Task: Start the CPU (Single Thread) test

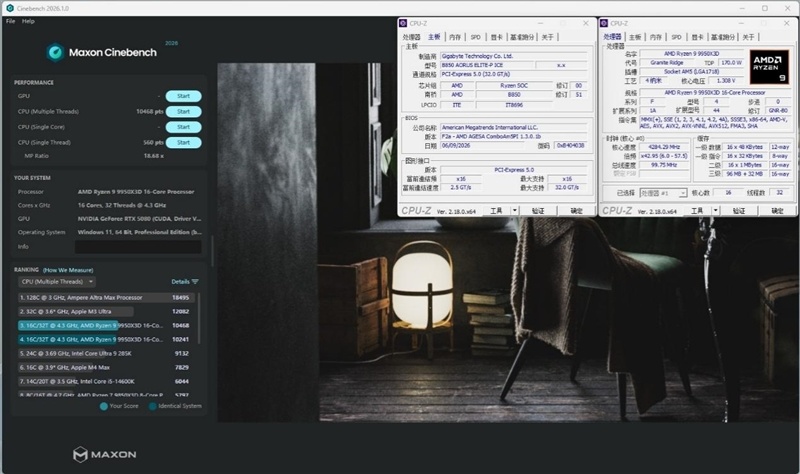Action: coord(183,142)
